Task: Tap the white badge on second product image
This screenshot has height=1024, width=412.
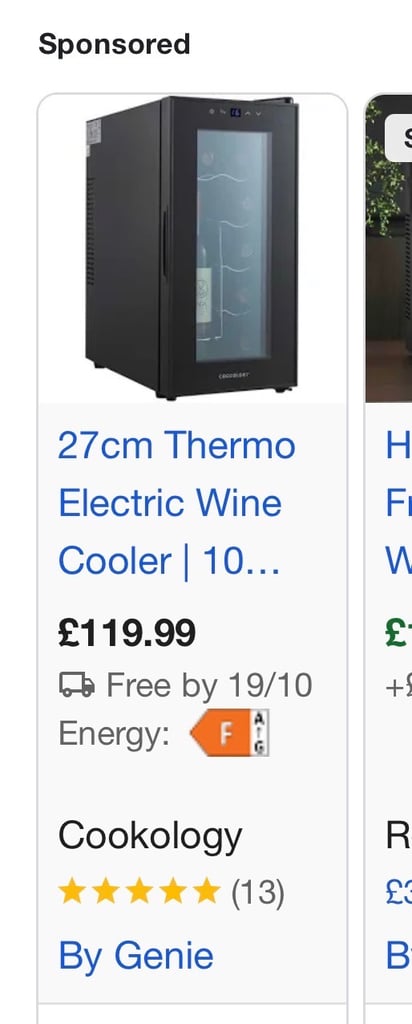Action: 399,138
